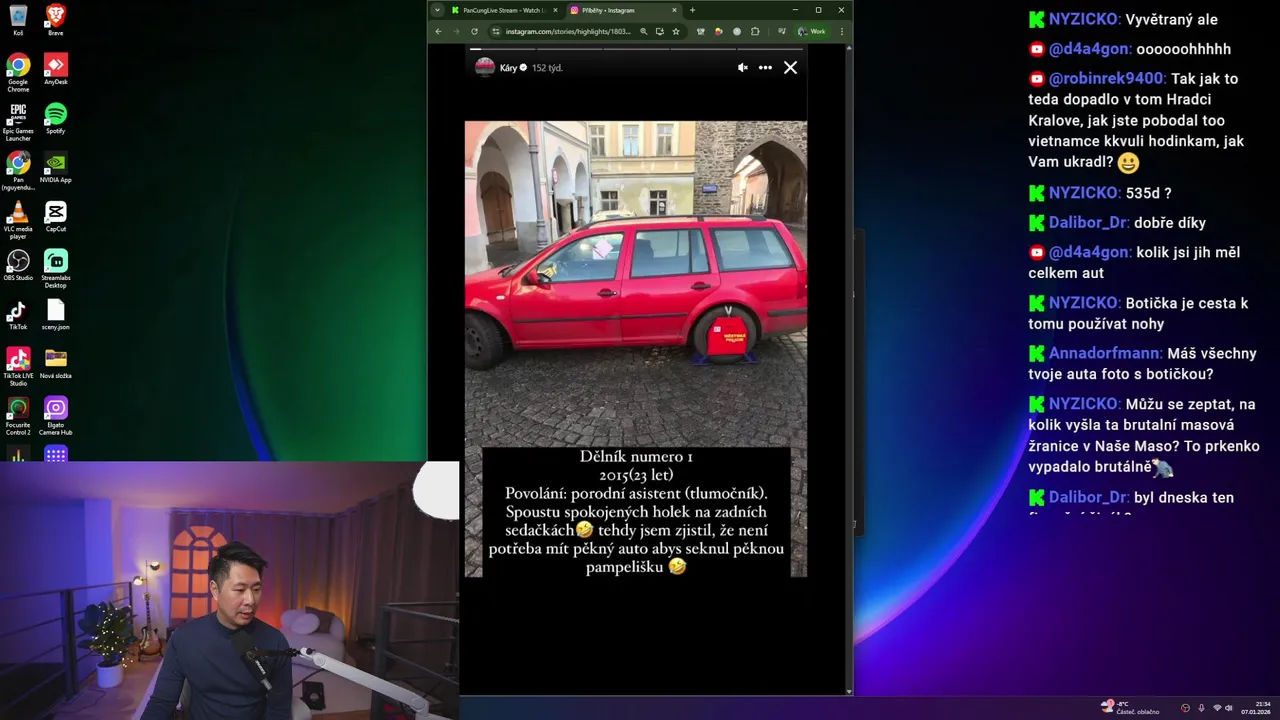The height and width of the screenshot is (720, 1280).
Task: Open AnyDesk desktop shortcut
Action: click(x=56, y=69)
